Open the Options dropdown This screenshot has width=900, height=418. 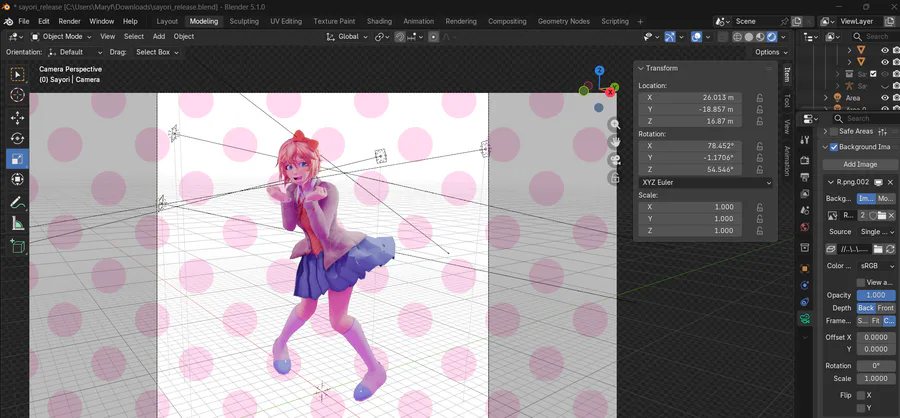click(x=771, y=52)
